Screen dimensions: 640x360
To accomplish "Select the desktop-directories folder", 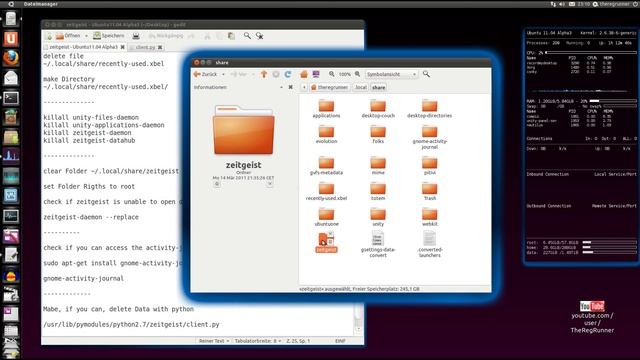I will [429, 109].
